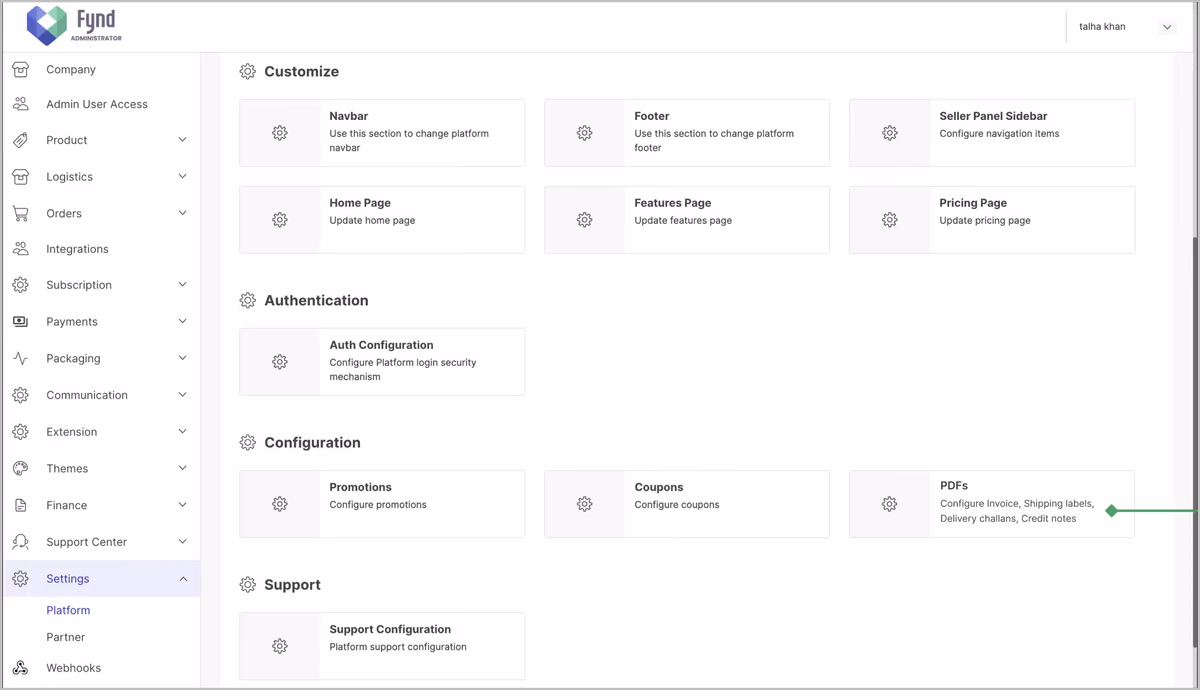The image size is (1200, 690).
Task: Open the Coupons configuration card
Action: click(x=687, y=504)
